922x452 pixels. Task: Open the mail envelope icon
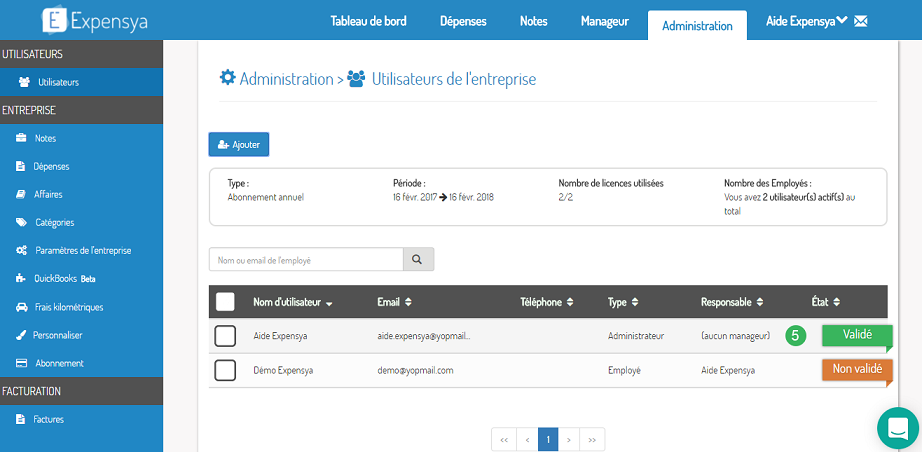coord(861,22)
